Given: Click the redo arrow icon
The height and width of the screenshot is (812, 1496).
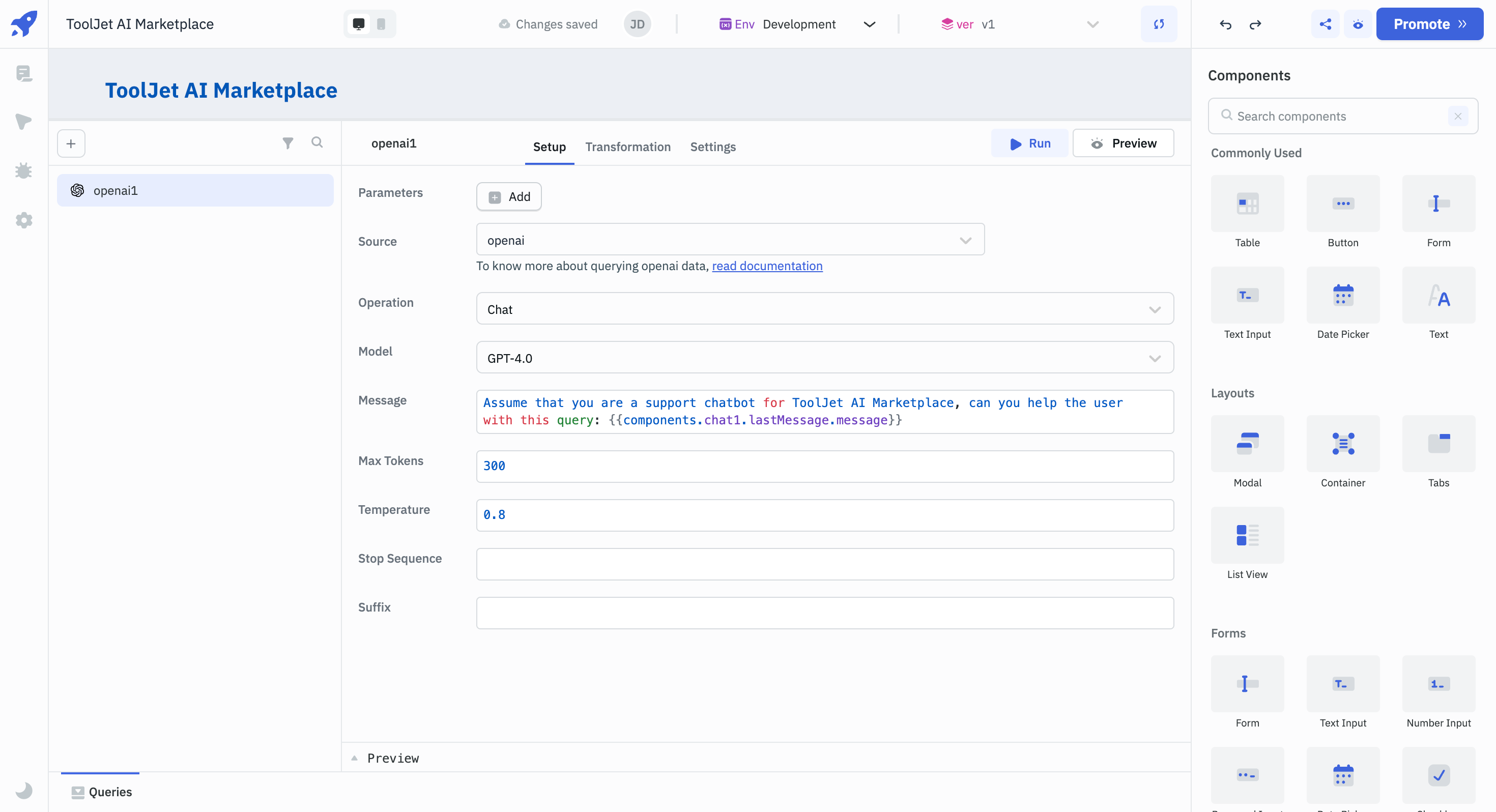Looking at the screenshot, I should 1255,23.
